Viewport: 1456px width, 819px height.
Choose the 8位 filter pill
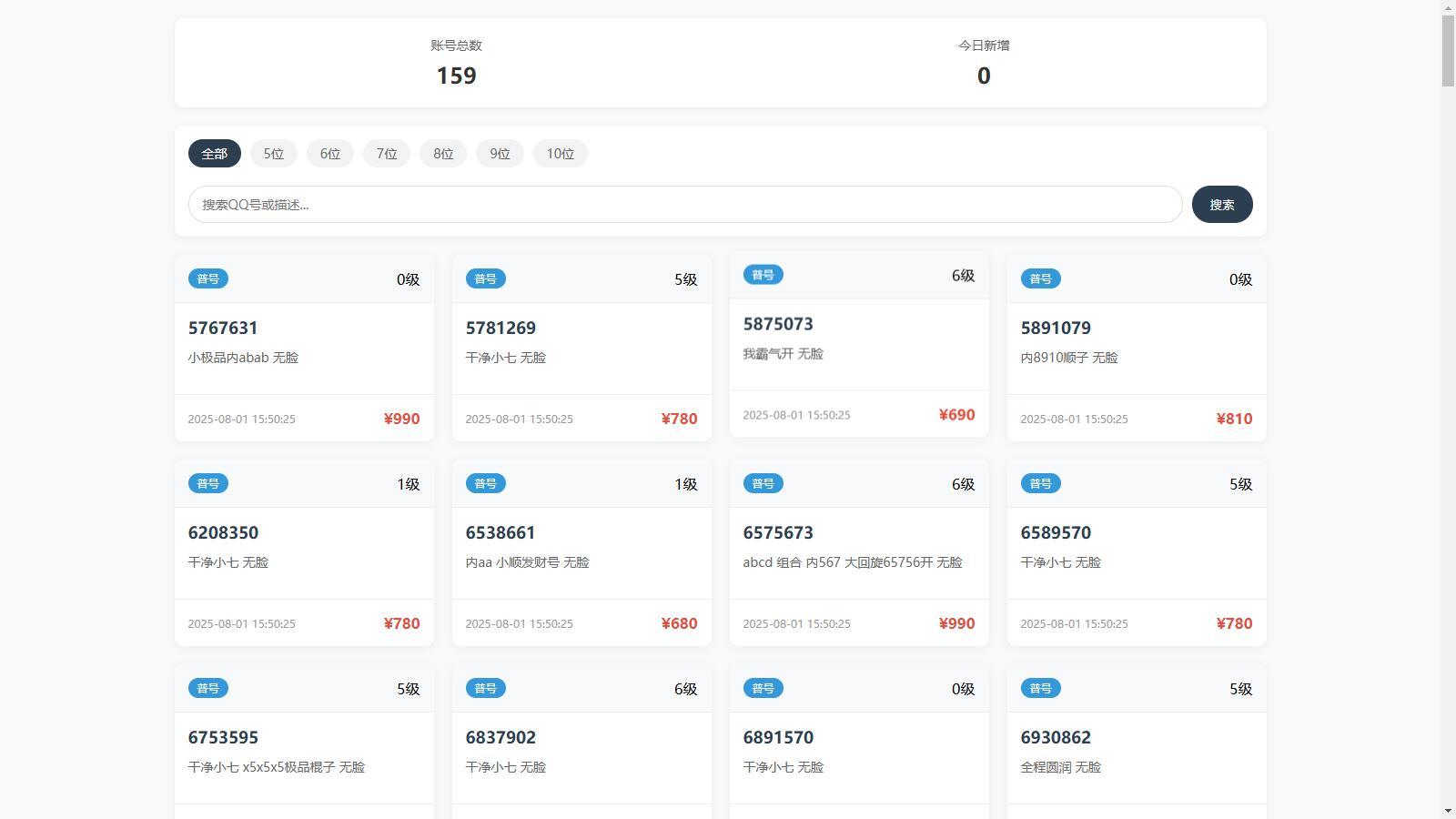[x=443, y=154]
